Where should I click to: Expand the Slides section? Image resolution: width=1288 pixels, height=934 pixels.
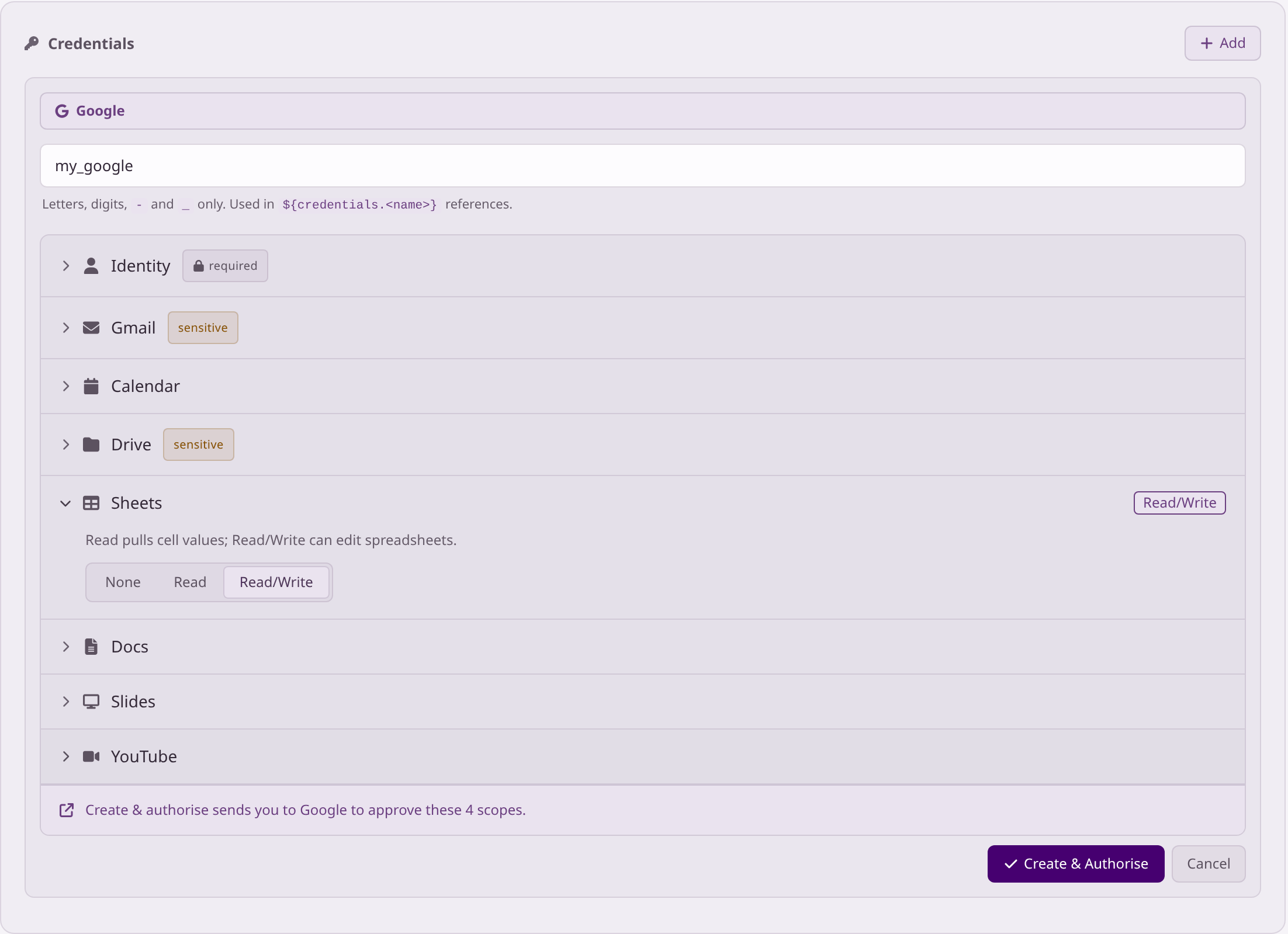click(66, 702)
